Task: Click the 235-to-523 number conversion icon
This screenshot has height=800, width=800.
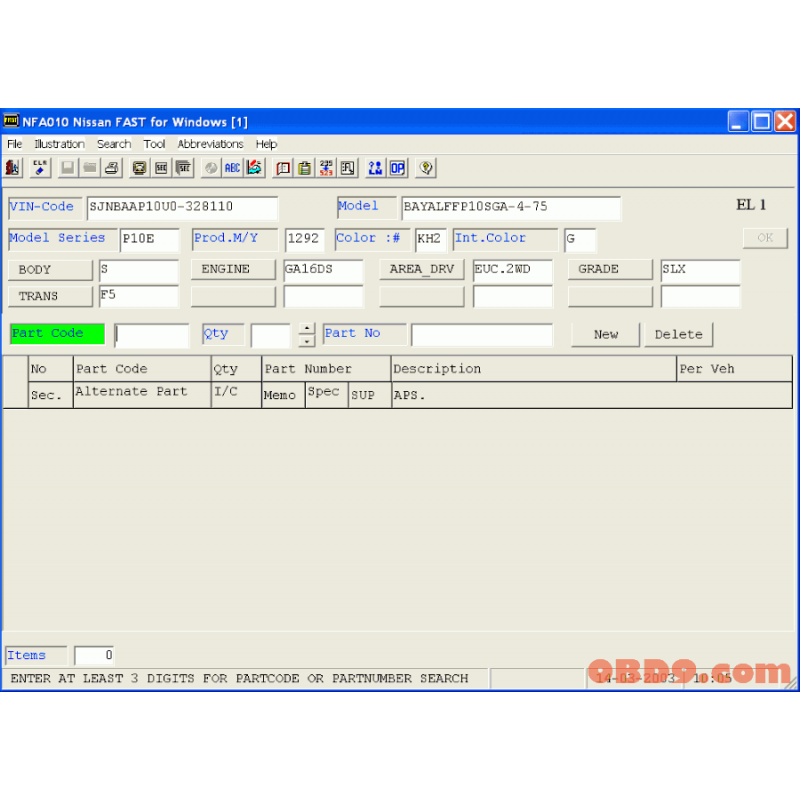Action: (x=327, y=168)
